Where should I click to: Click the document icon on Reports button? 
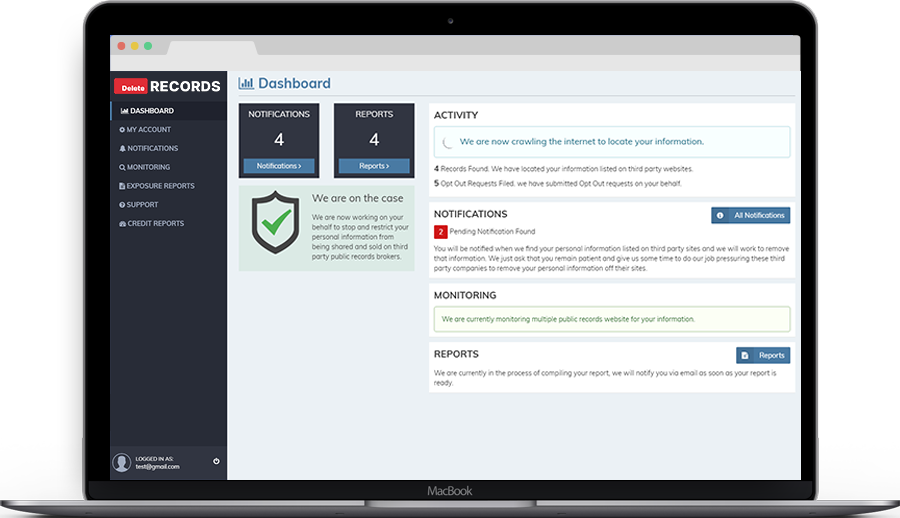(x=744, y=355)
